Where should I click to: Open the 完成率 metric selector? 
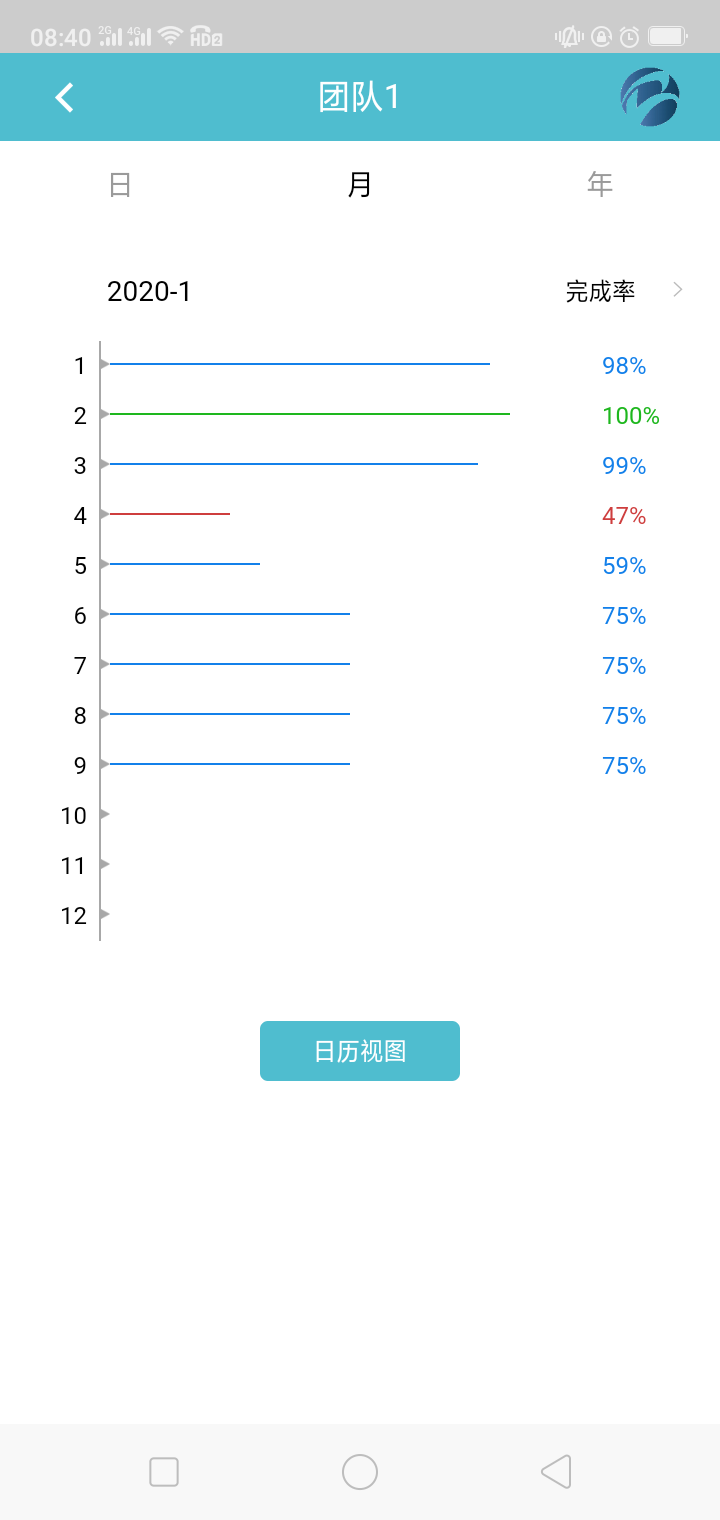(x=600, y=291)
